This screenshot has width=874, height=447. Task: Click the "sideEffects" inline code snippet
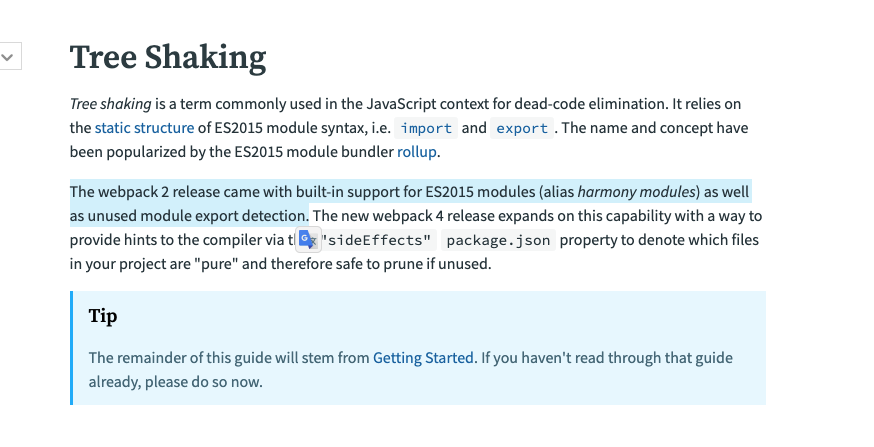point(377,240)
